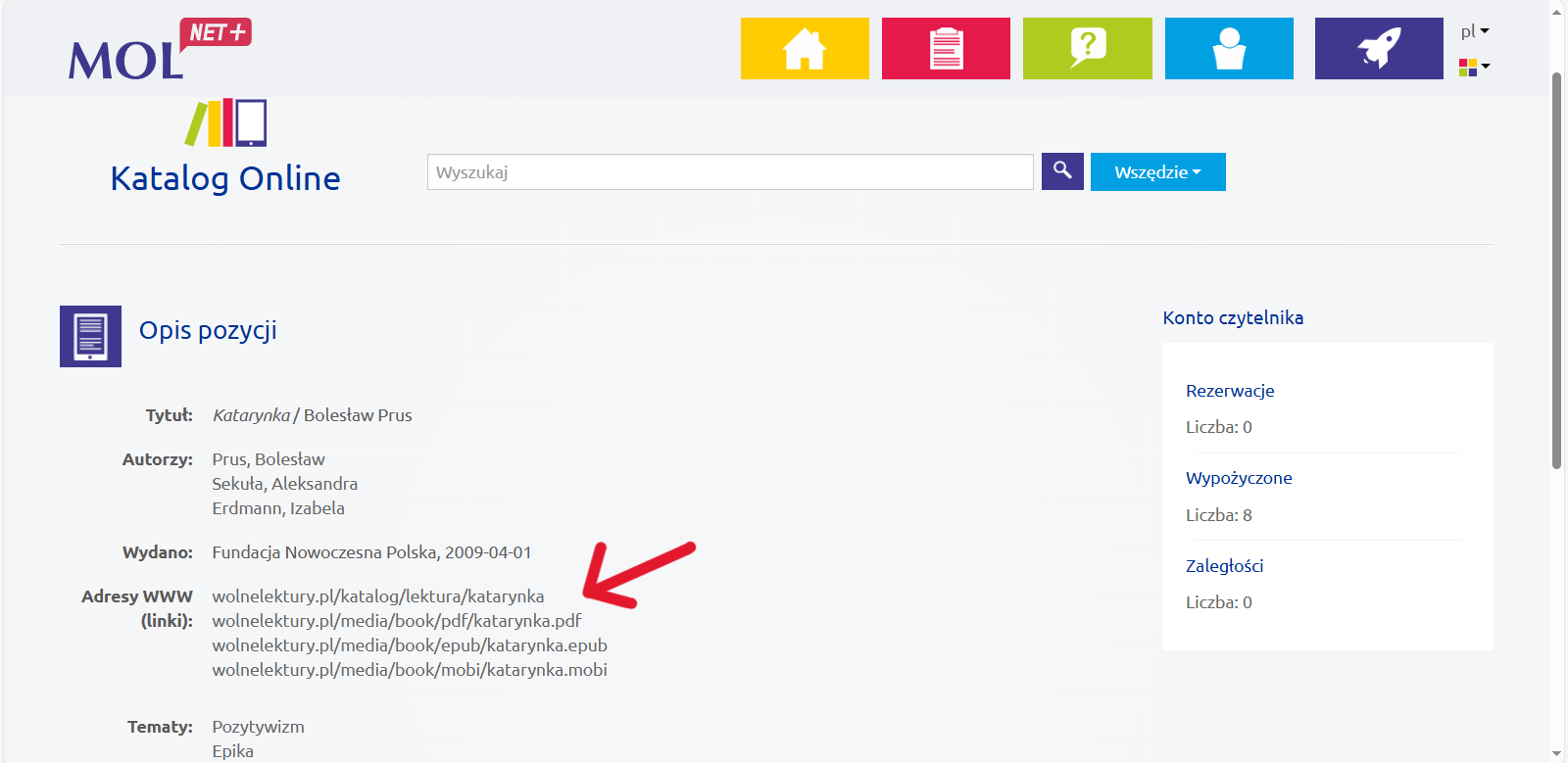The height and width of the screenshot is (763, 1568).
Task: Click the page vertical scrollbar thumb
Action: tap(1557, 271)
